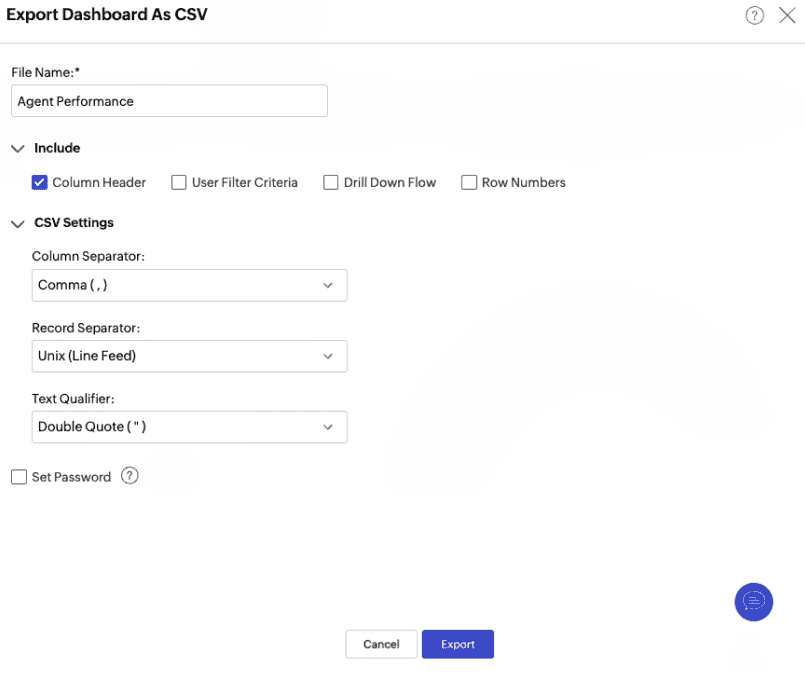
Task: Focus the File Name input field
Action: pyautogui.click(x=169, y=101)
